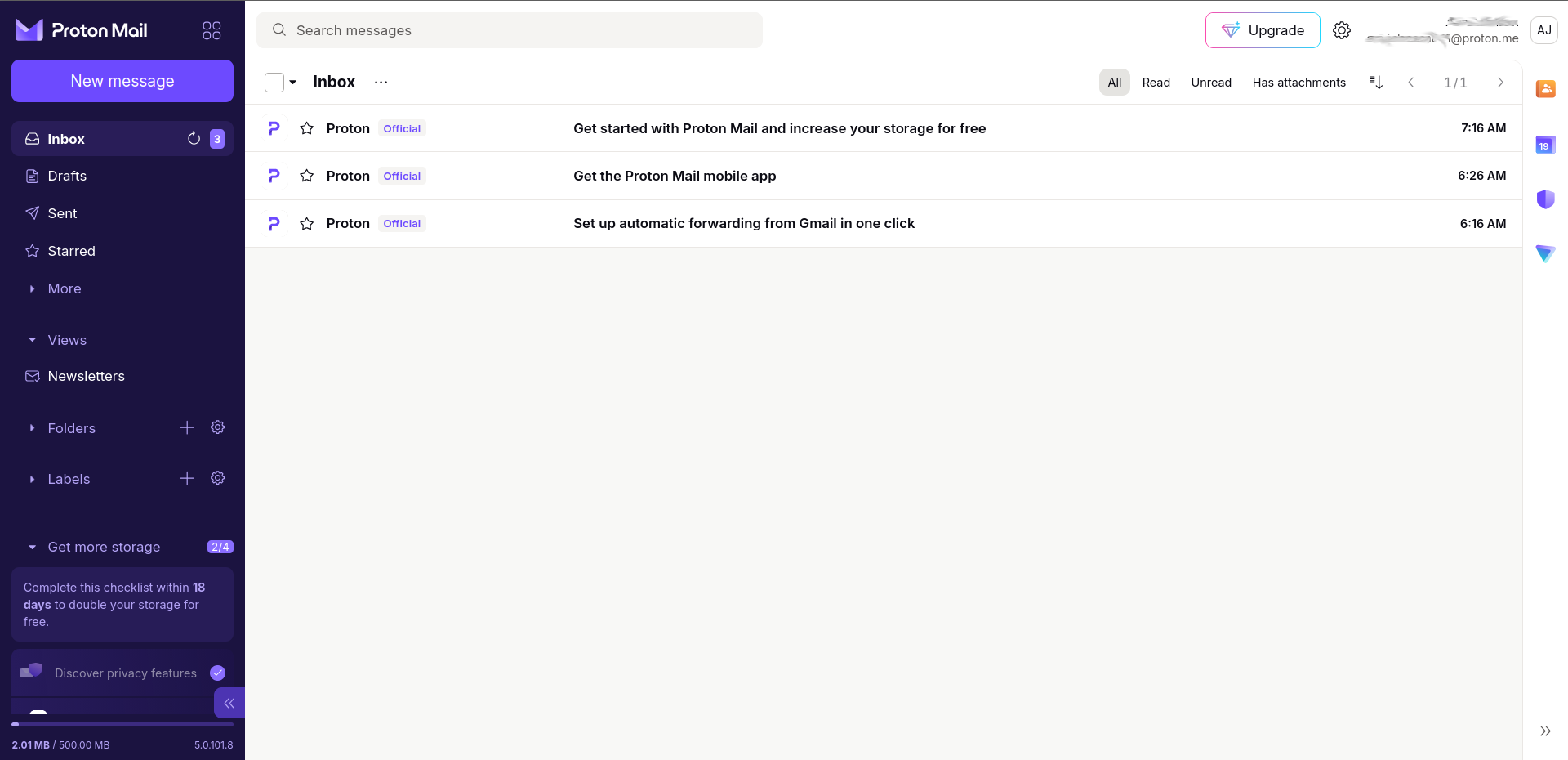Click the Search messages field
The height and width of the screenshot is (760, 1568).
(510, 30)
